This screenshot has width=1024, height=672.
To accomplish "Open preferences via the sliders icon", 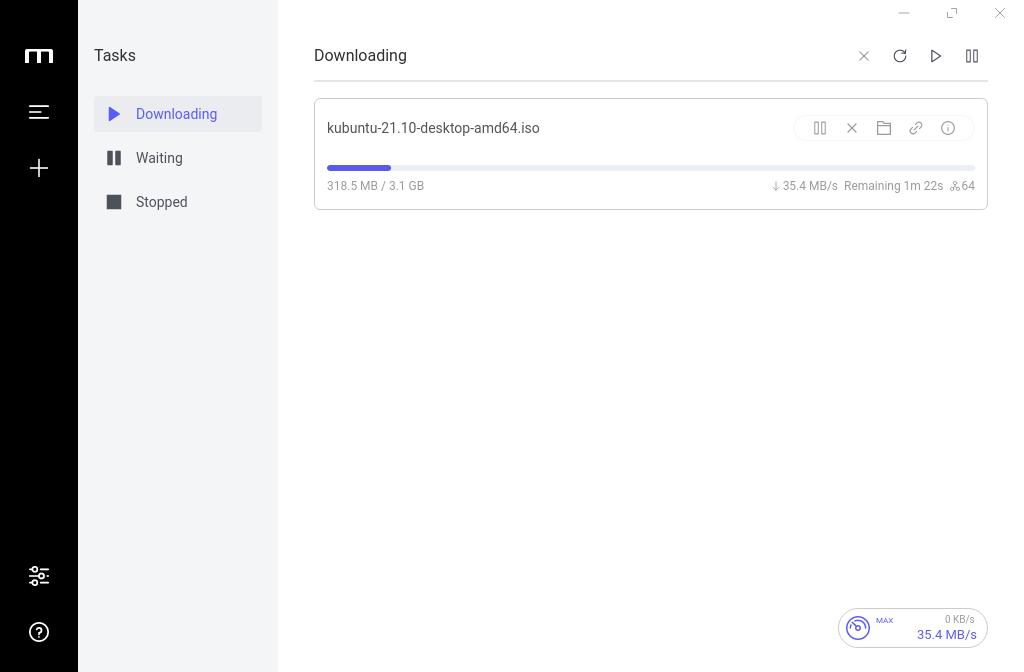I will coord(39,575).
